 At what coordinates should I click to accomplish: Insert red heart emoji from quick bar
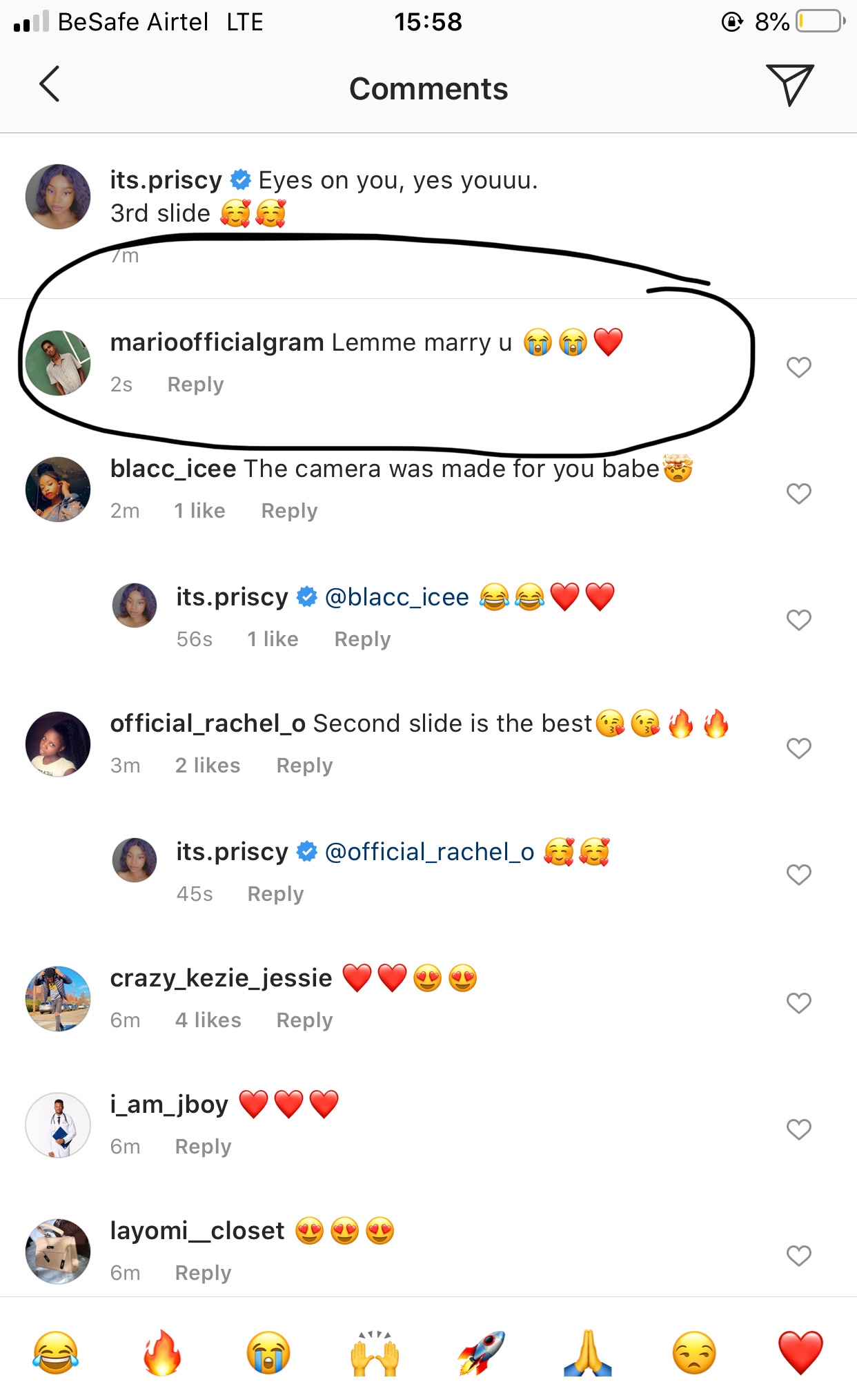(x=800, y=1353)
